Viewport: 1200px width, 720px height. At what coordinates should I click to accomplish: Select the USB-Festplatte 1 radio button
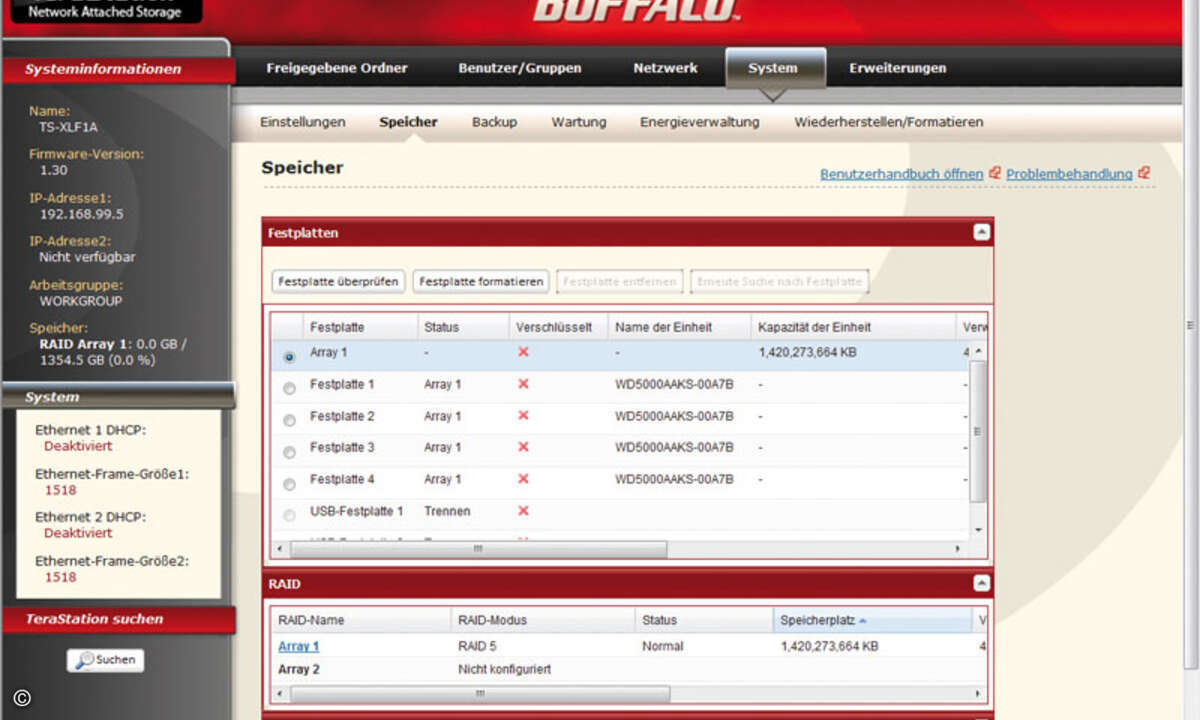coord(289,515)
